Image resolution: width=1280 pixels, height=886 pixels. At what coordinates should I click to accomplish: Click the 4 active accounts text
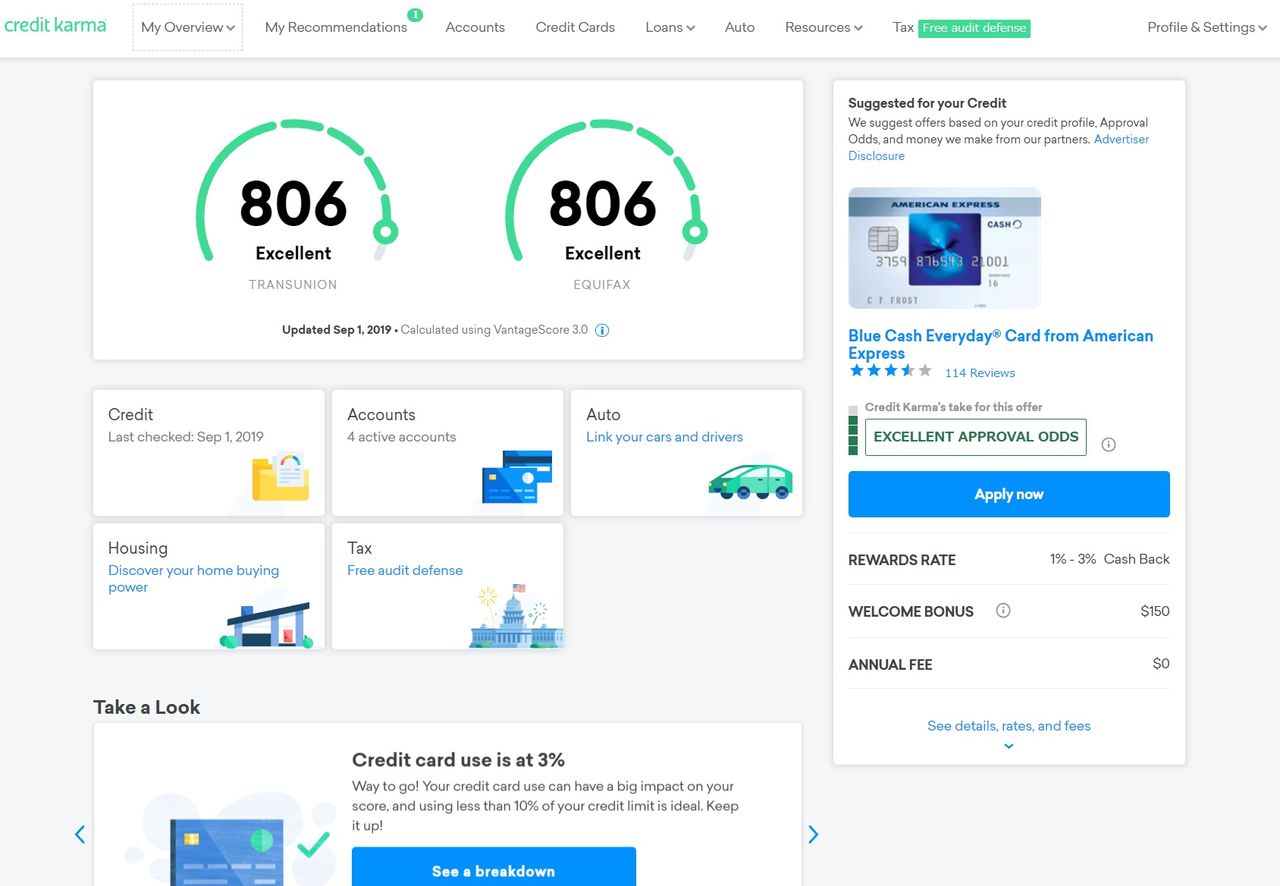402,437
